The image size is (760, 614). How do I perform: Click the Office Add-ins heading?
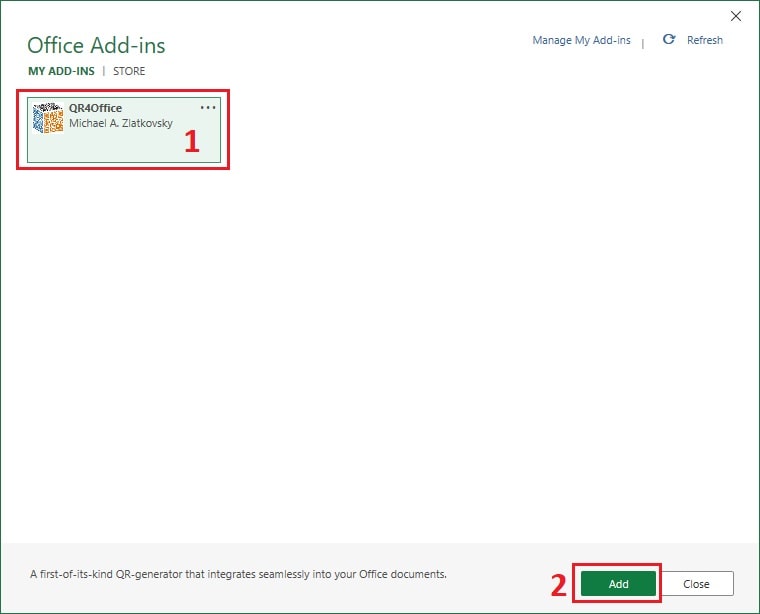point(96,46)
